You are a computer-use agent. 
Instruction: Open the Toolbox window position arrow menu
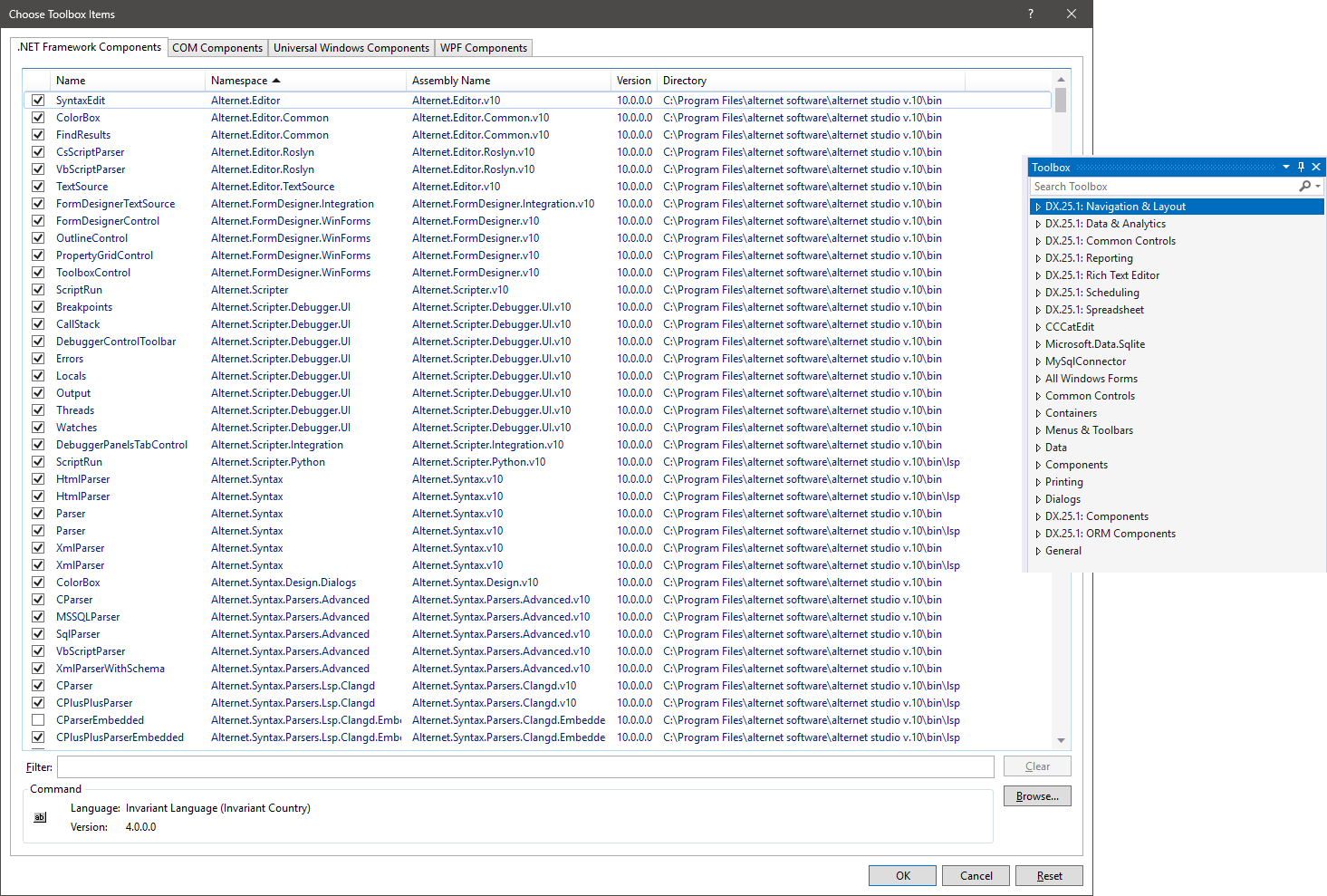(x=1285, y=167)
